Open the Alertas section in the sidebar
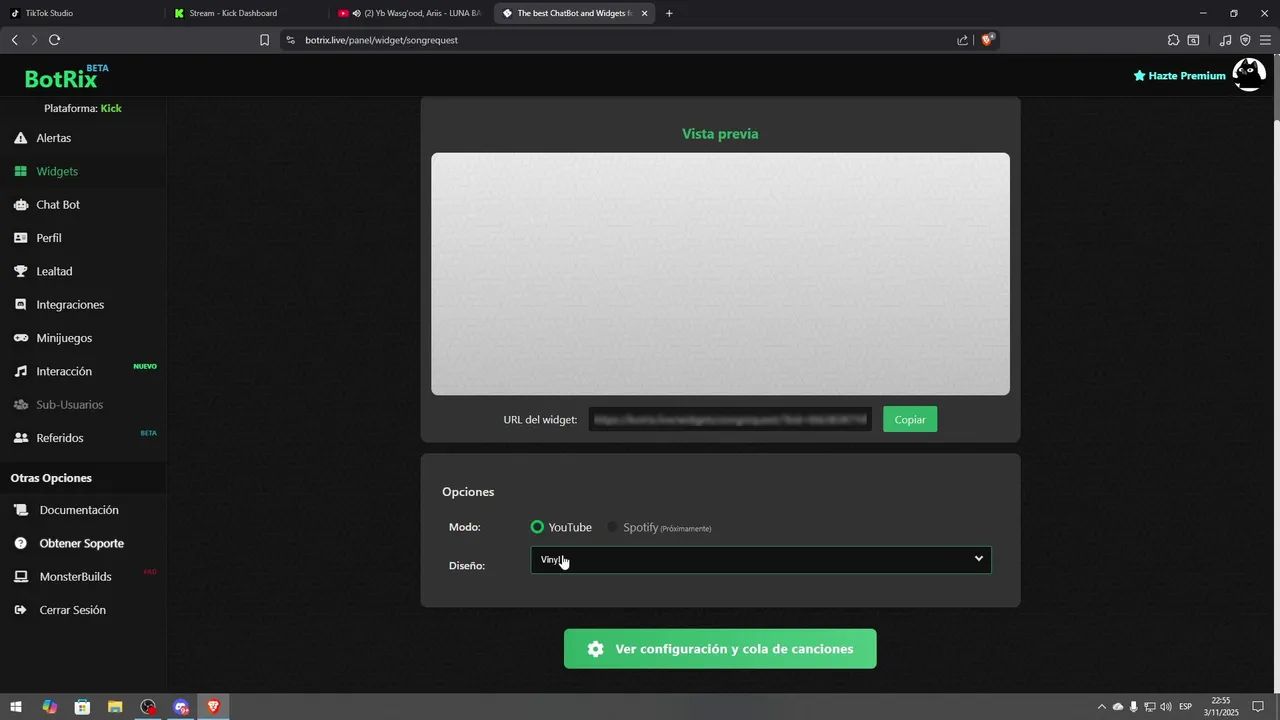Viewport: 1280px width, 720px height. point(54,138)
